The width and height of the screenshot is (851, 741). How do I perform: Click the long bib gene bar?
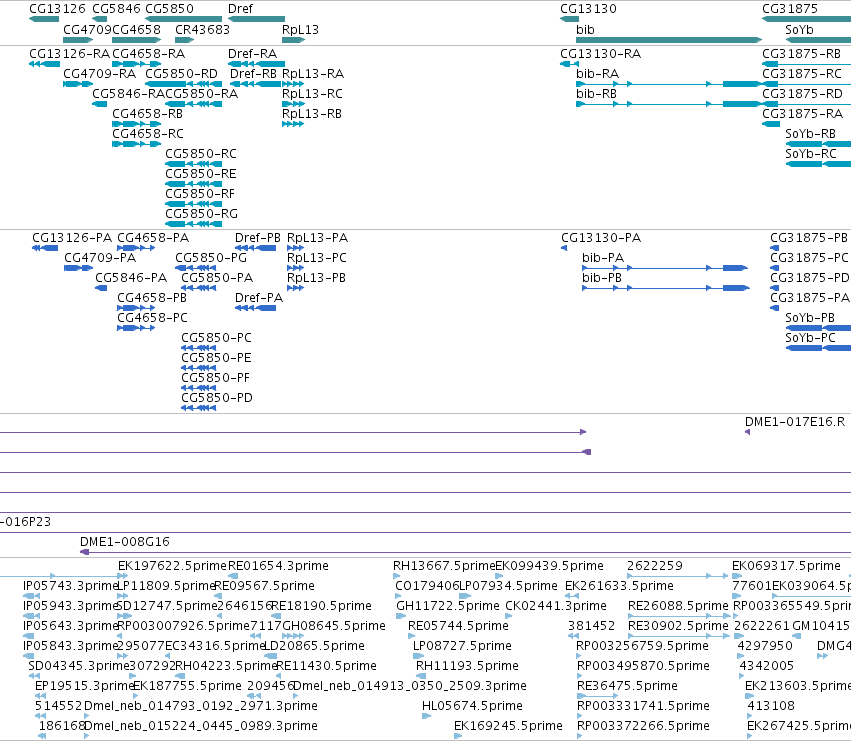(669, 40)
